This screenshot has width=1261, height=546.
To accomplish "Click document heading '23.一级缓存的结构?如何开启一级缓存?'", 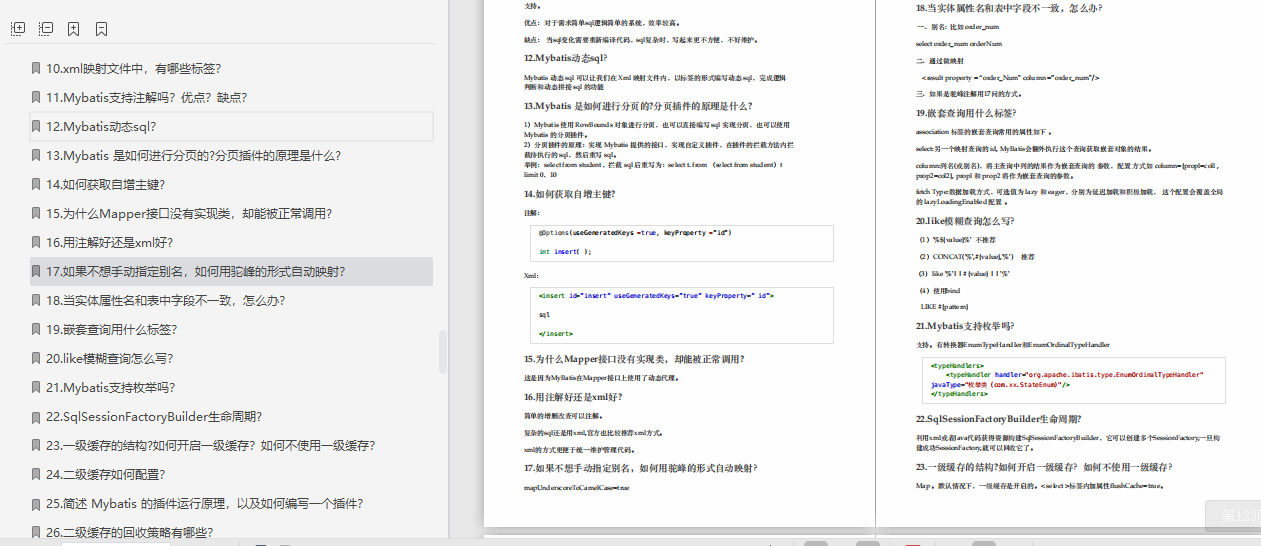I will coord(1044,467).
